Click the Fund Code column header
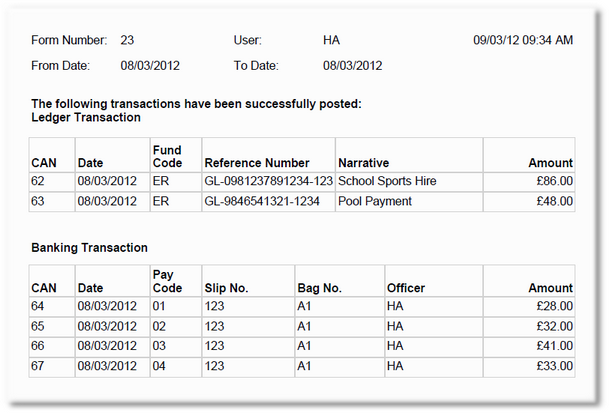Image resolution: width=610 pixels, height=416 pixels. tap(167, 156)
